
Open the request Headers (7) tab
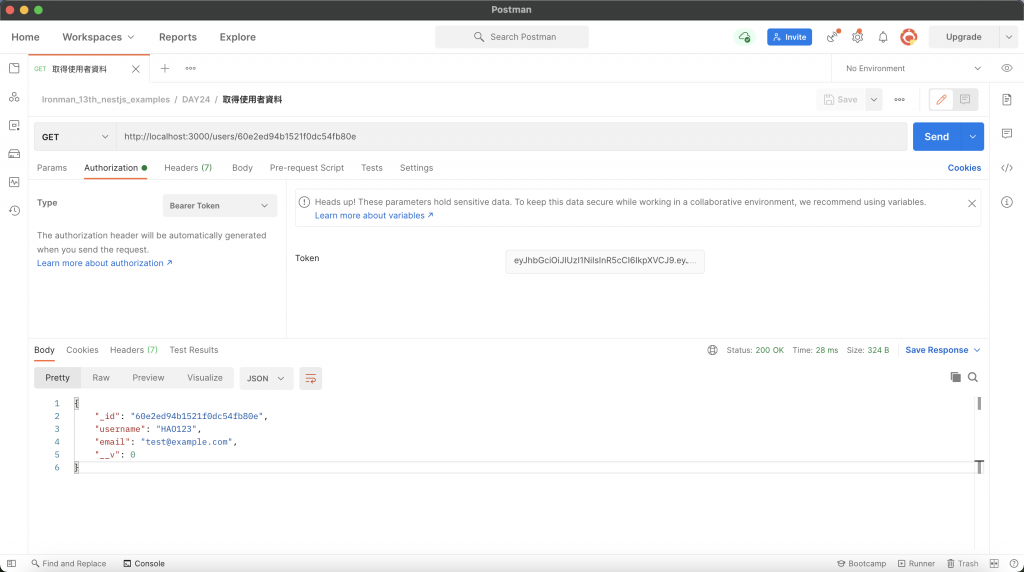(188, 168)
